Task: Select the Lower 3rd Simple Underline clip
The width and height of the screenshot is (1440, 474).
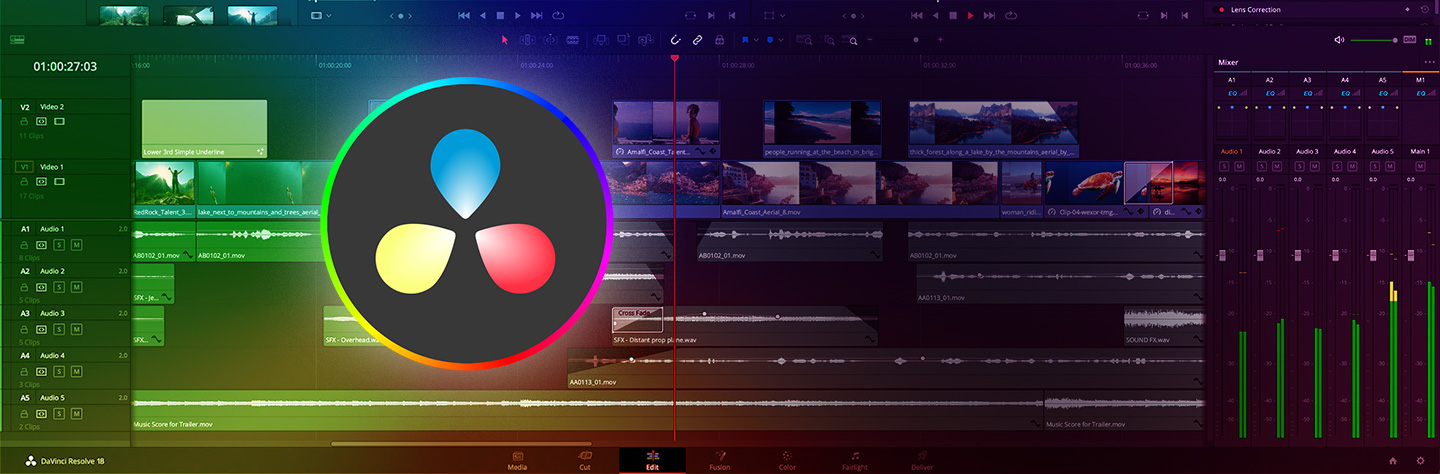Action: [205, 129]
